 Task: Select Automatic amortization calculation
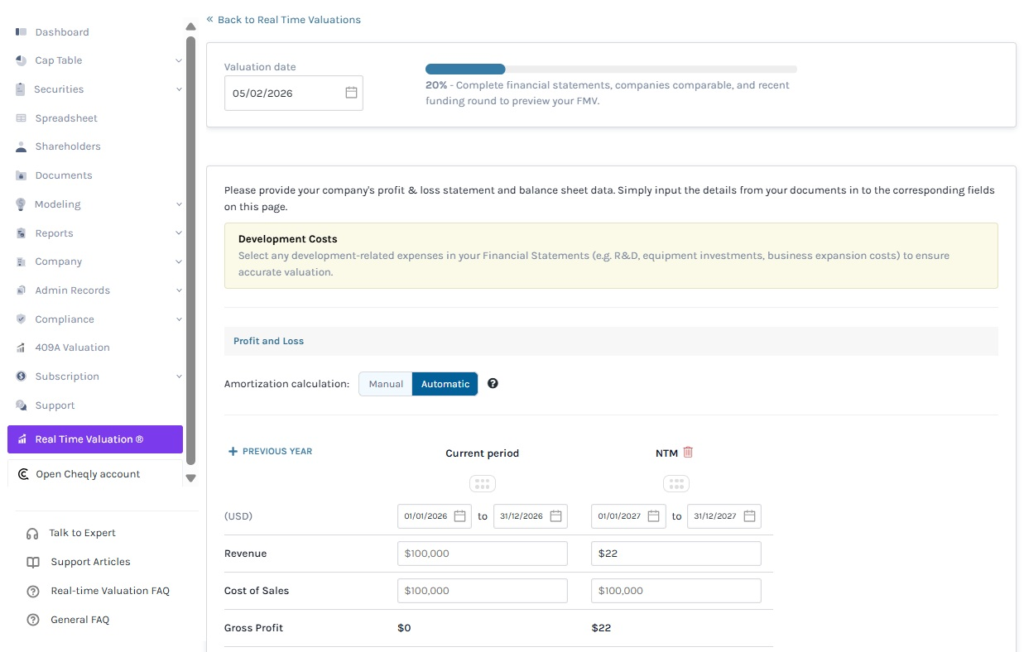coord(445,383)
